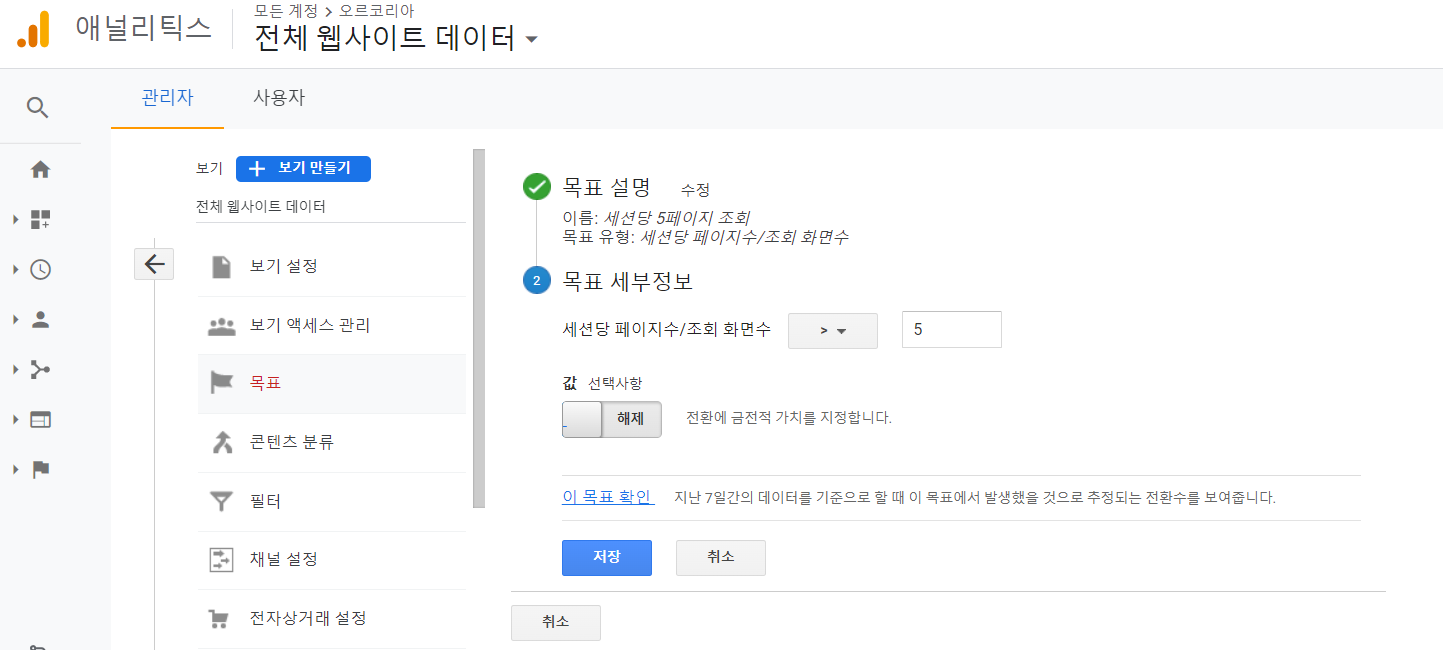Open 콘텐츠 분류 menu item

click(x=332, y=442)
